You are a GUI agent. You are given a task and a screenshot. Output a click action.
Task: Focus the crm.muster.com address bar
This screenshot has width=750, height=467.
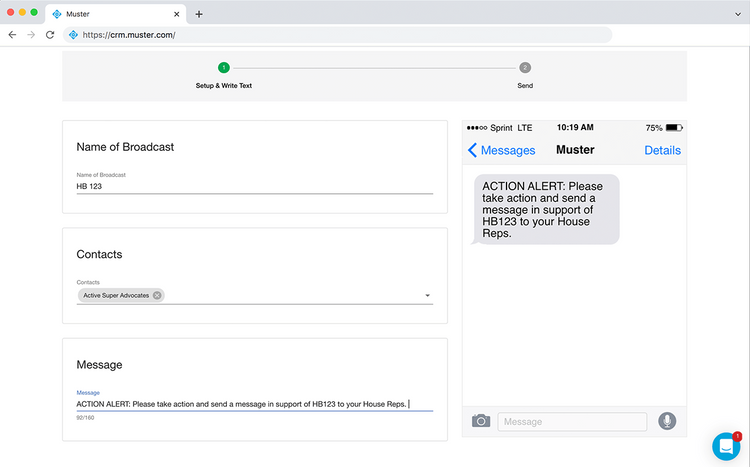pos(337,35)
